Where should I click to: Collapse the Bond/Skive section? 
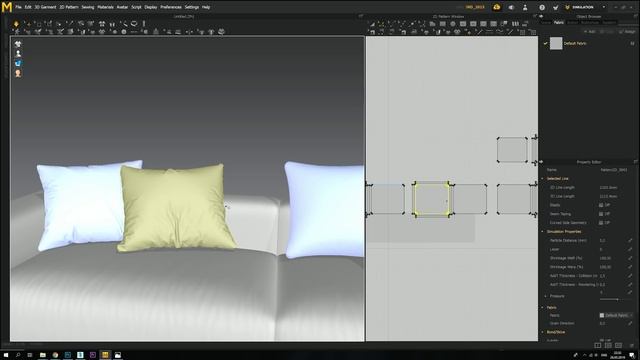pyautogui.click(x=543, y=332)
